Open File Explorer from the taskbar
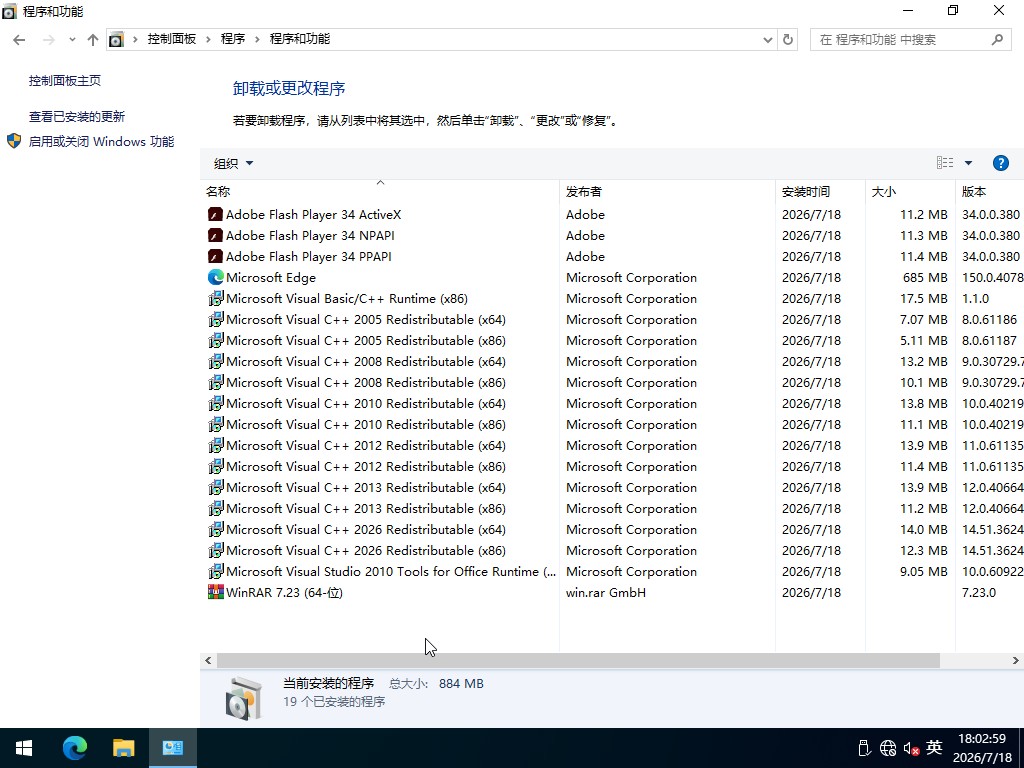The image size is (1024, 768). 123,748
